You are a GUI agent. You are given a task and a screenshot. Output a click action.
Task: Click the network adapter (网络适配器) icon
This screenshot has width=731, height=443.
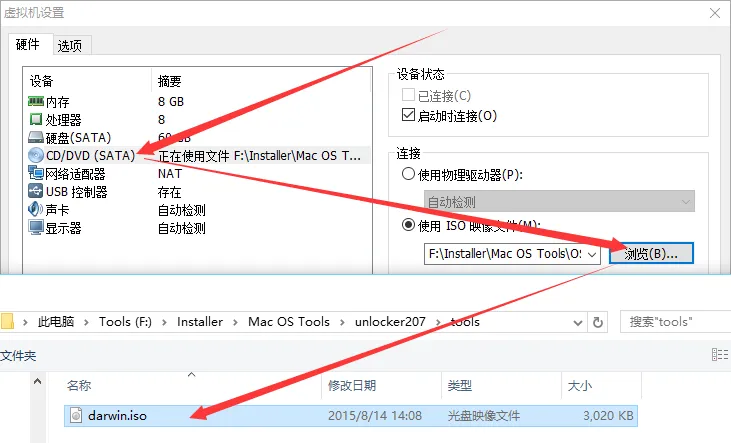click(x=36, y=173)
